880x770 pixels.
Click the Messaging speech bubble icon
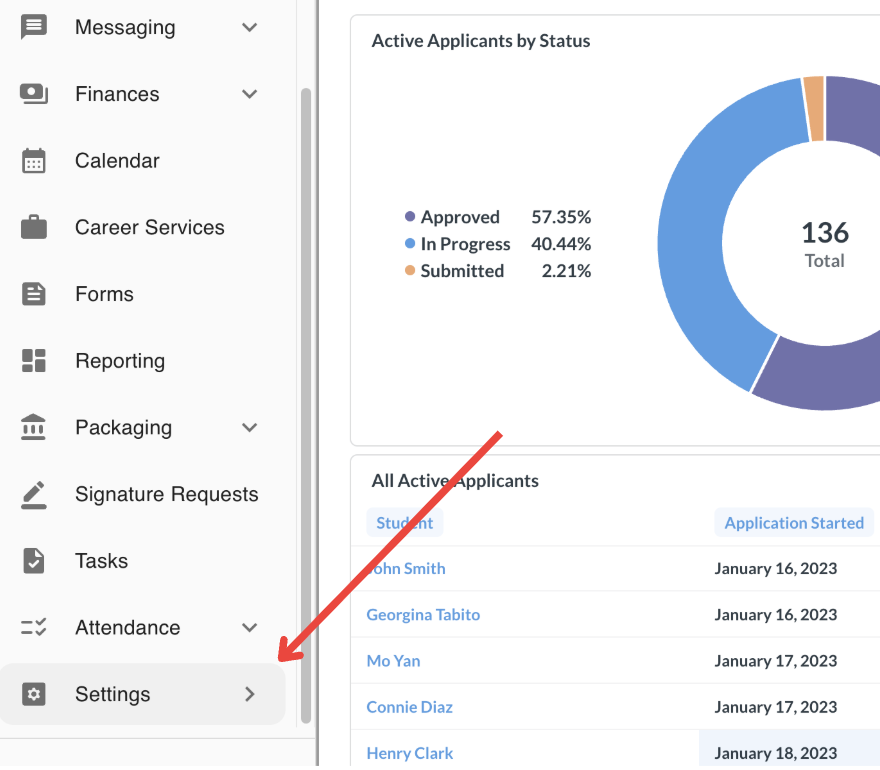(x=34, y=27)
